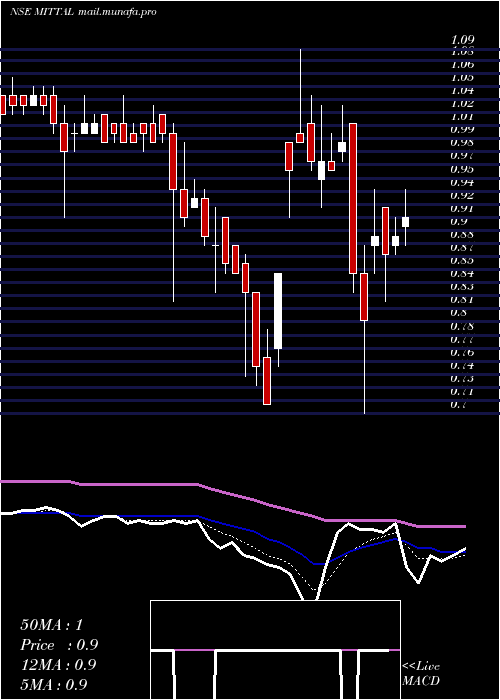Click the 1.02 price axis label
The image size is (500, 700).
462,104
